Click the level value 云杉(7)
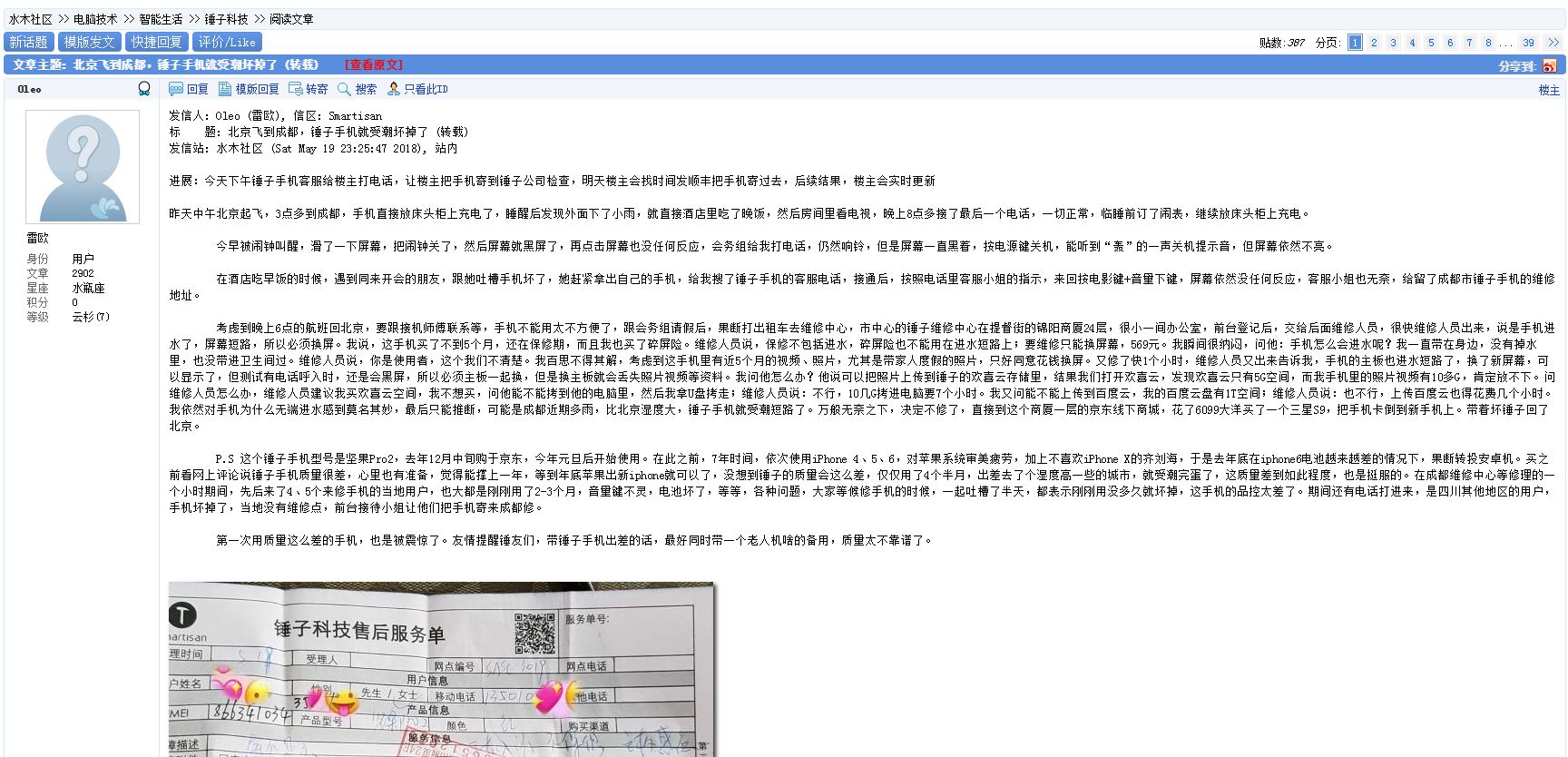The image size is (1568, 757). [91, 317]
